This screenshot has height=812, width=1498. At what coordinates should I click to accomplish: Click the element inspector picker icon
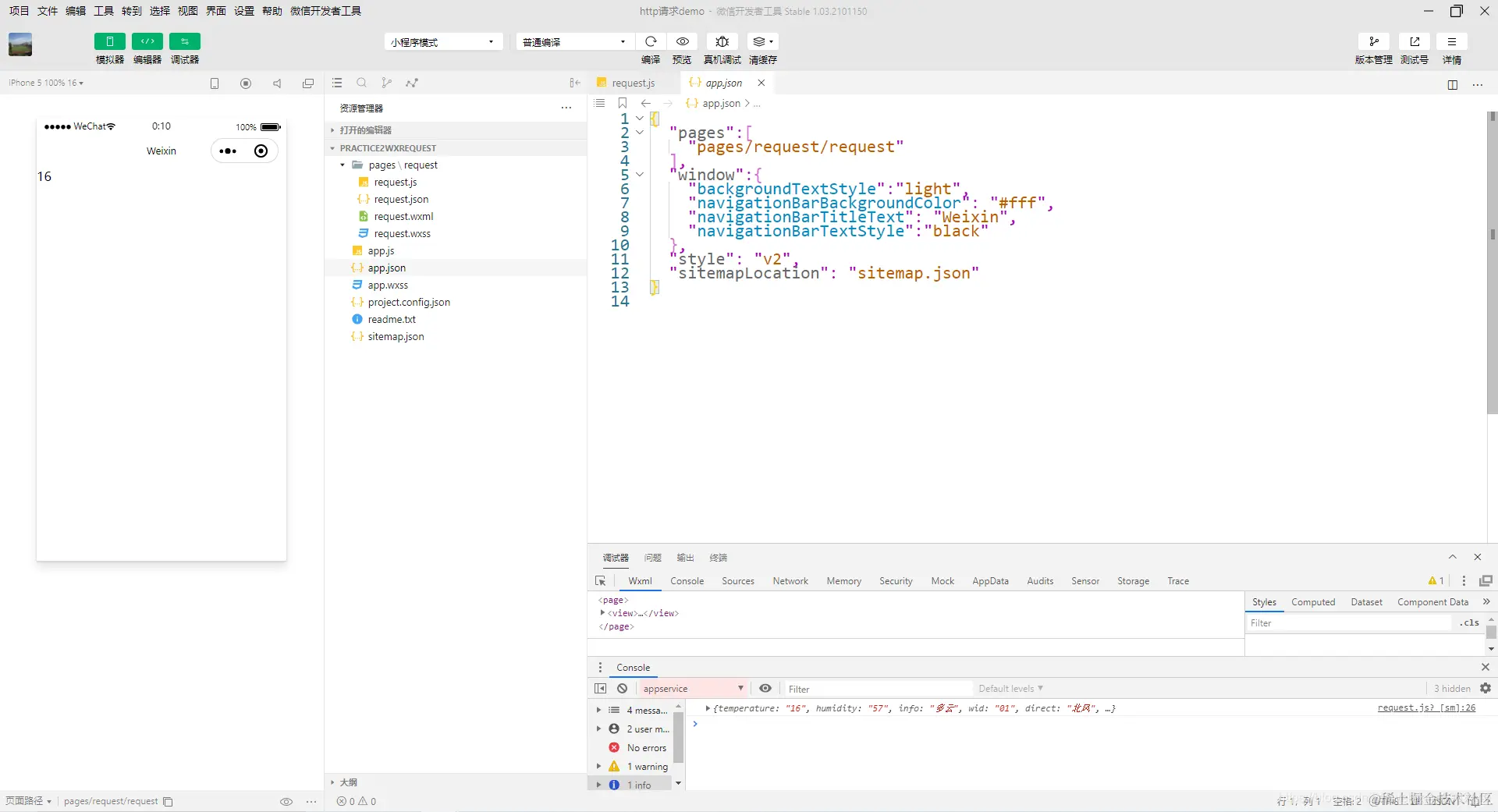click(x=600, y=581)
